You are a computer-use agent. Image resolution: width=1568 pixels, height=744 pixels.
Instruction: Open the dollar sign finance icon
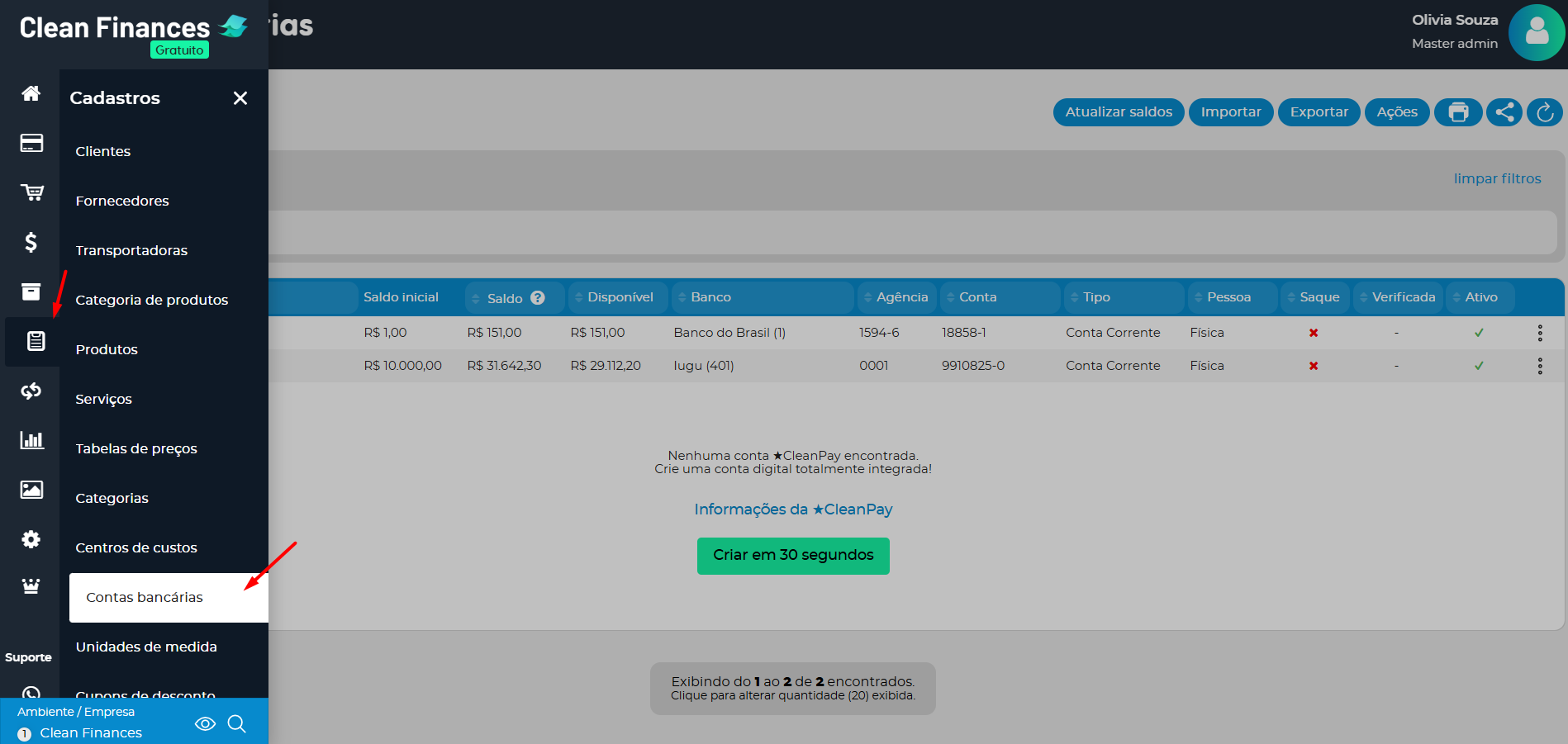31,242
